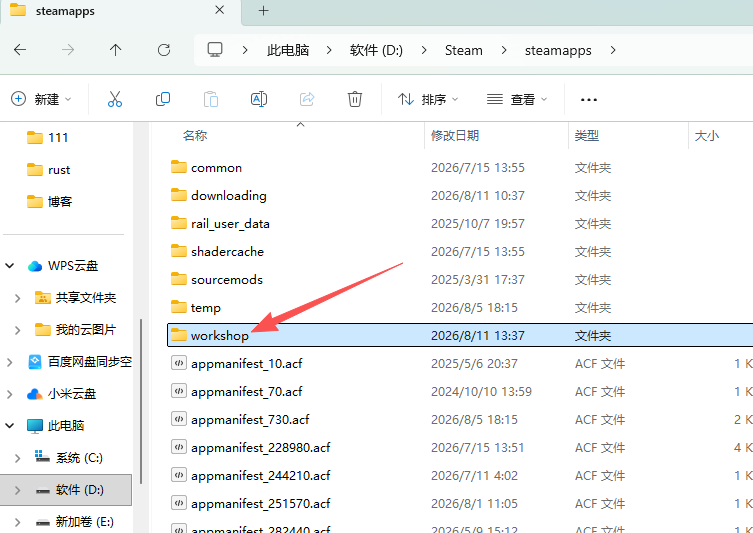Click the computer icon in address bar
Viewport: 753px width, 533px height.
click(x=215, y=50)
